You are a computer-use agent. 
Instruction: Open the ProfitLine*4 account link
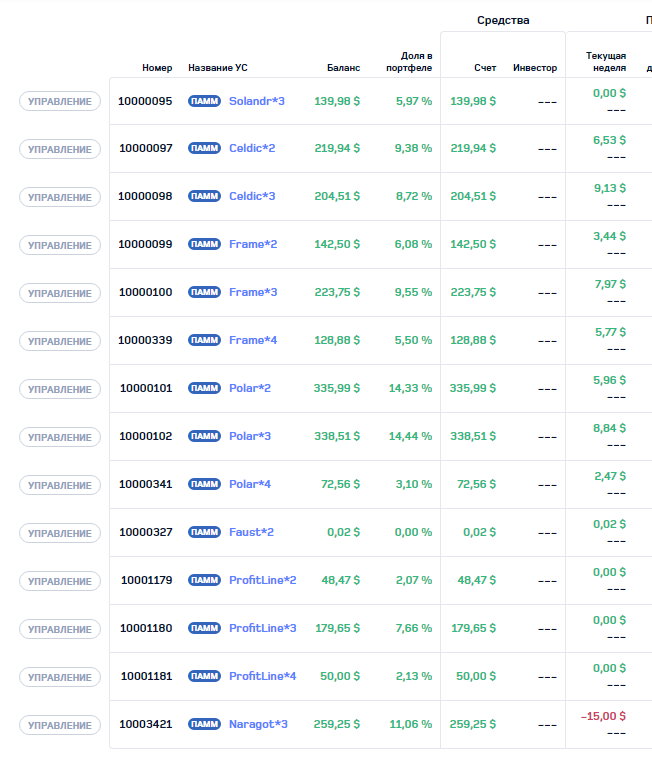coord(262,676)
